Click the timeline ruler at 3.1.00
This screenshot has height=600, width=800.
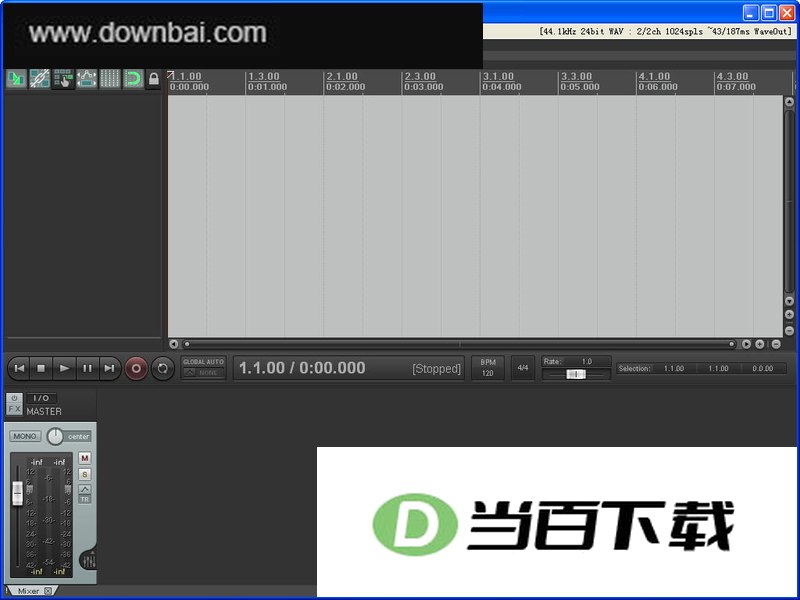click(x=498, y=77)
